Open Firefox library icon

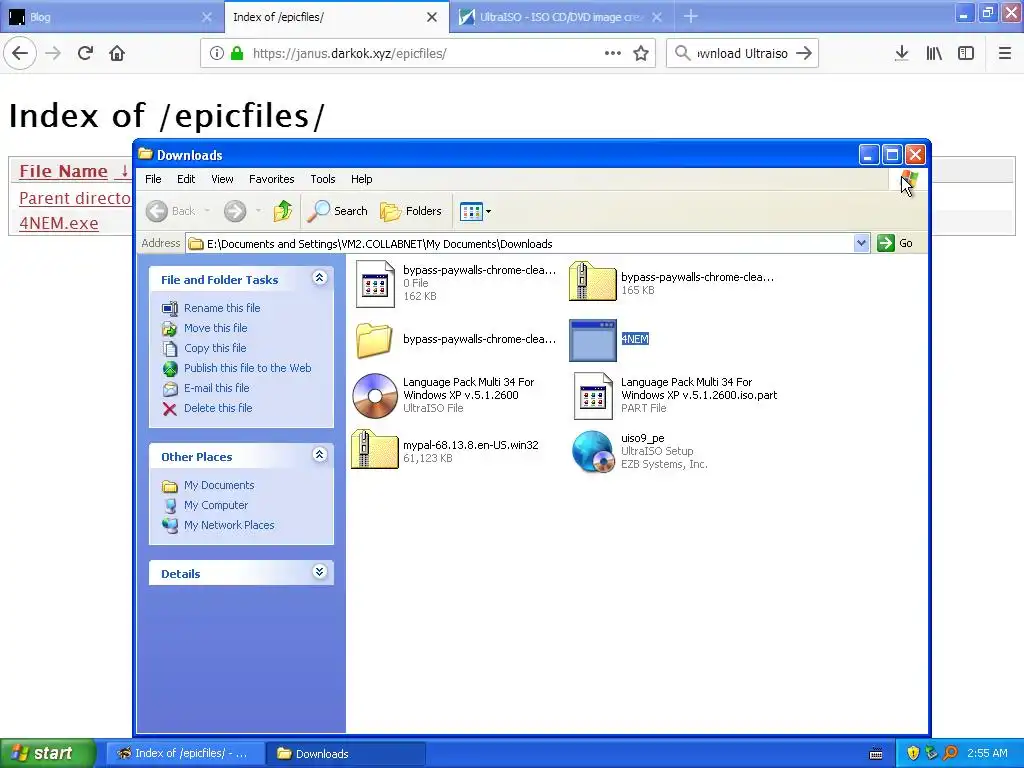[x=934, y=54]
